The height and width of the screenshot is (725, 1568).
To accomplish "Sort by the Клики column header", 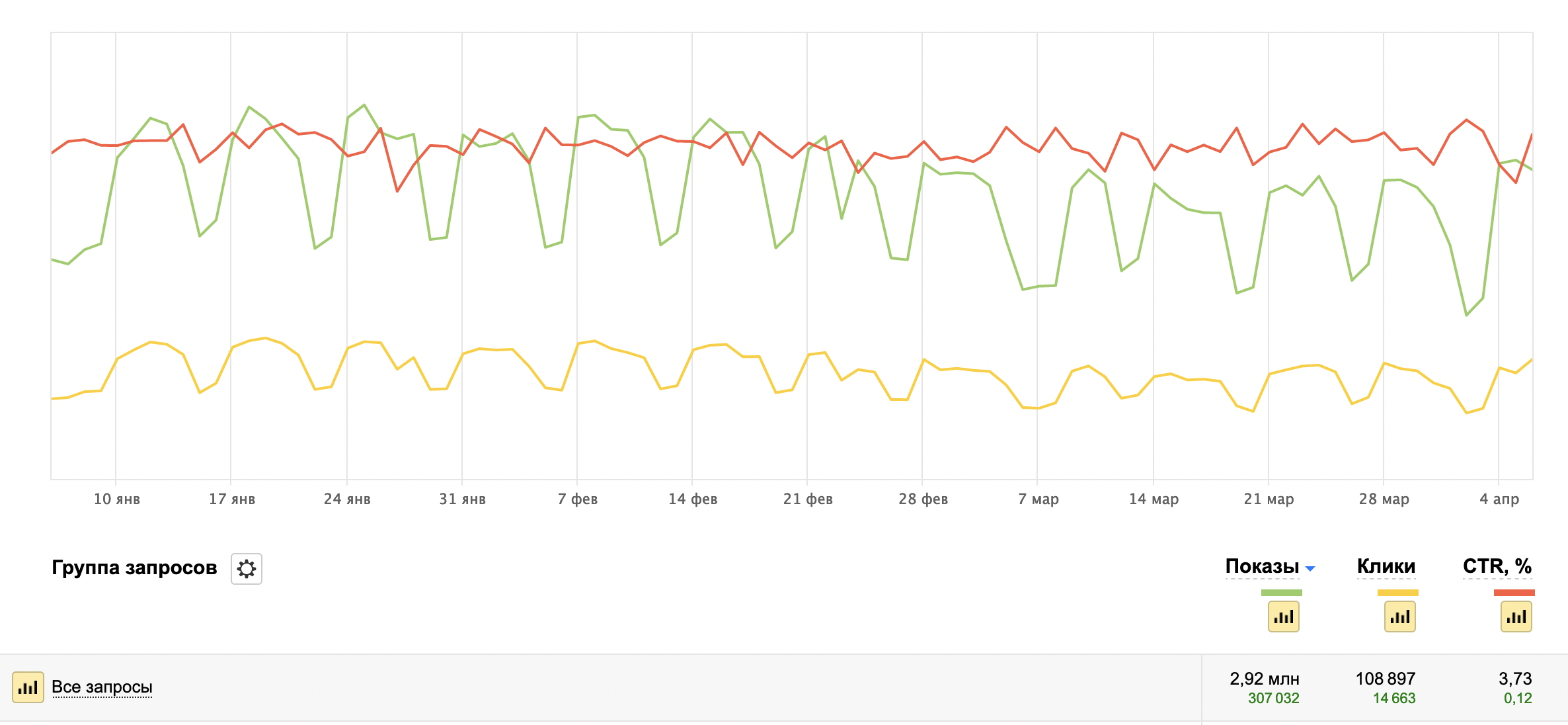I will tap(1386, 566).
